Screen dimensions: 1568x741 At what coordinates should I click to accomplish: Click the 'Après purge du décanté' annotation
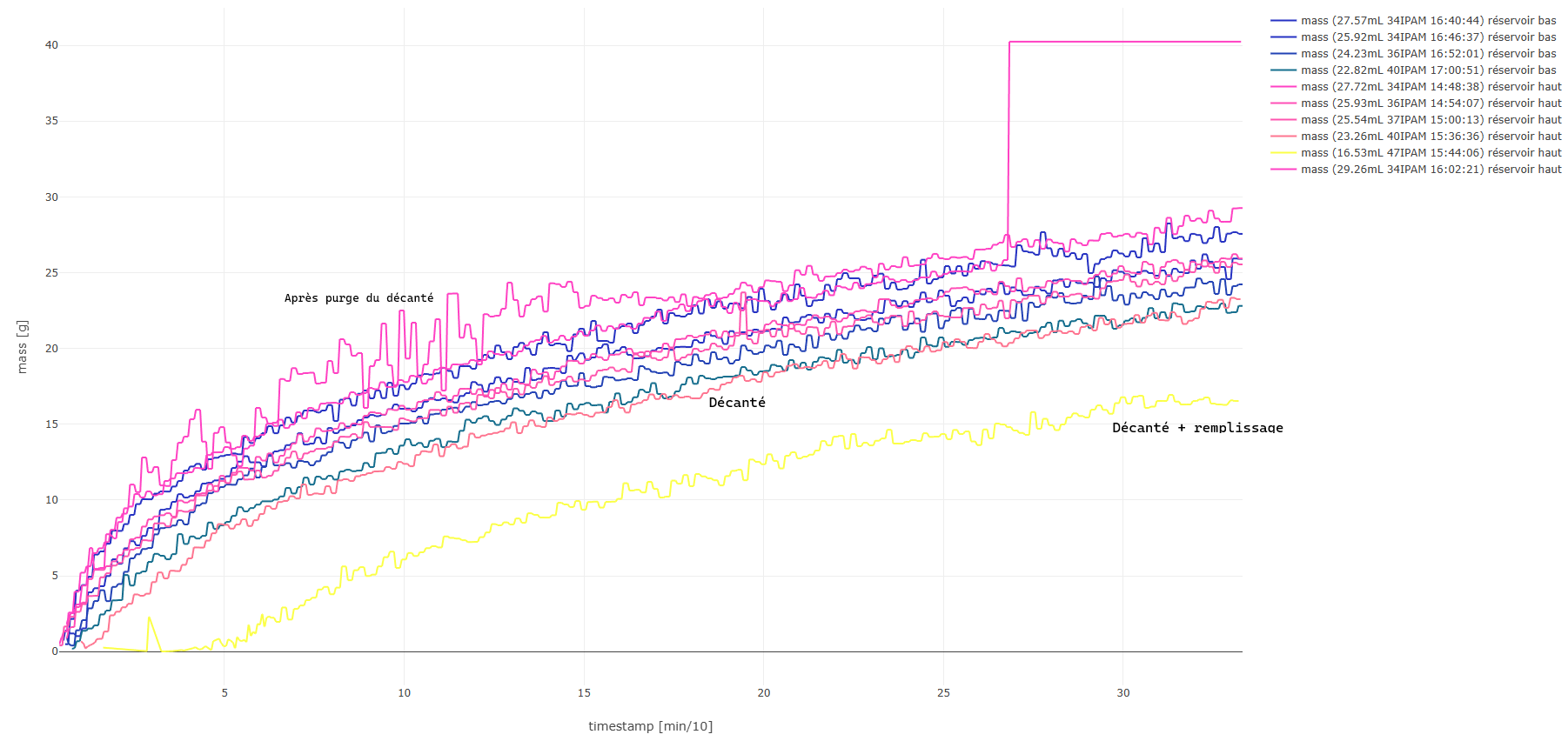click(x=358, y=298)
